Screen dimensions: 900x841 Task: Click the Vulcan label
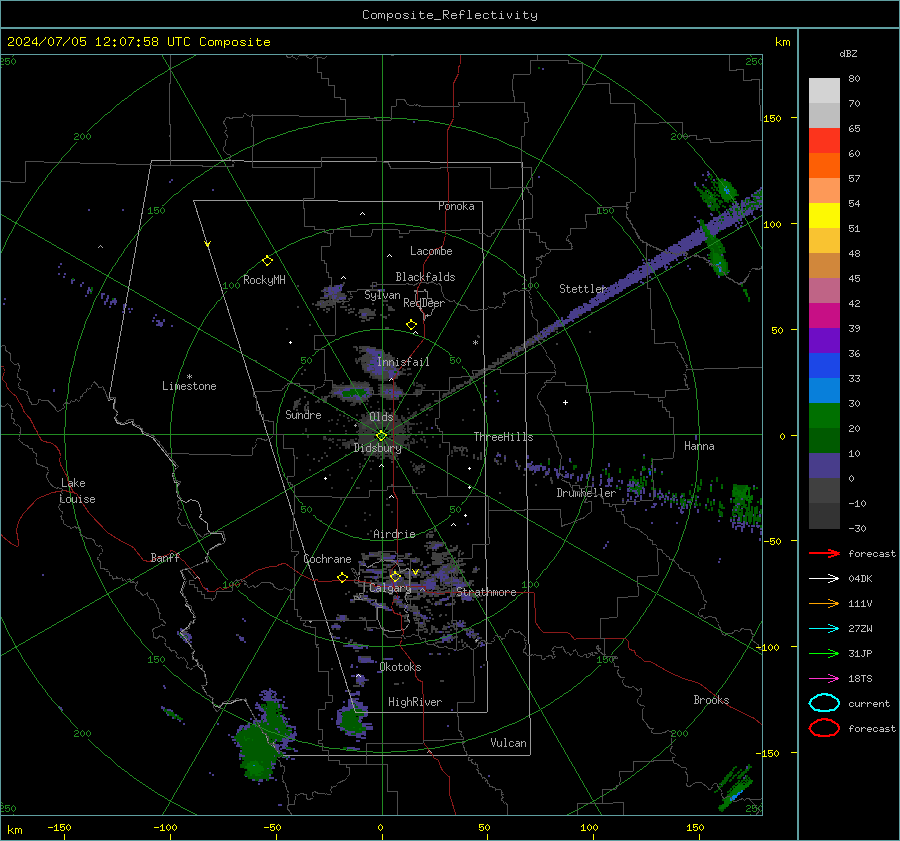(508, 743)
